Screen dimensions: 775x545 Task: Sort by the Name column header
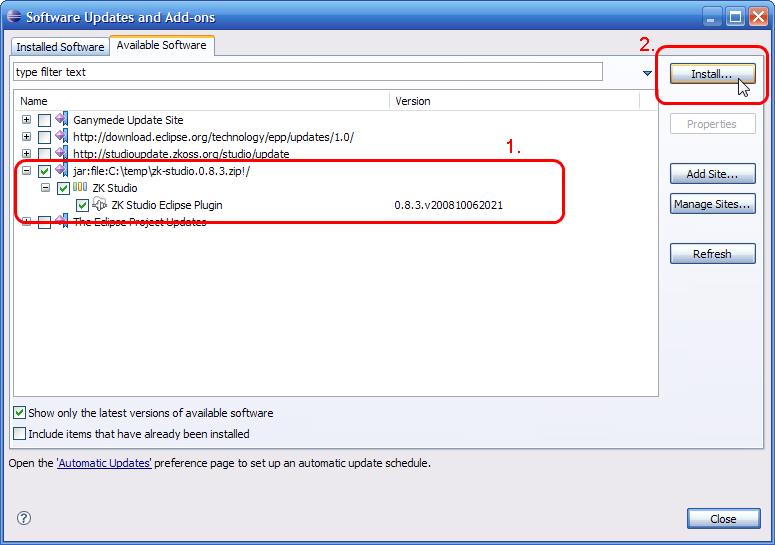(x=202, y=101)
